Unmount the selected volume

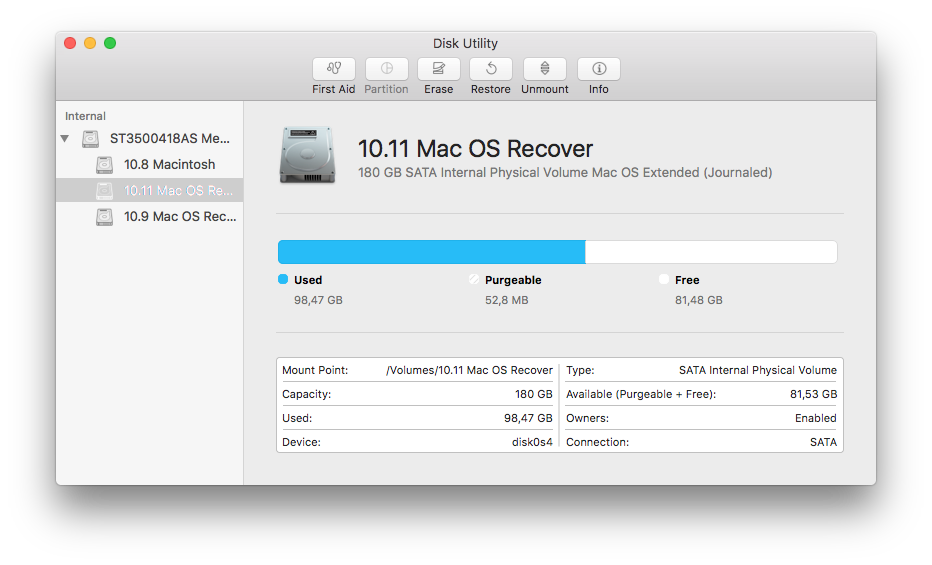click(544, 69)
